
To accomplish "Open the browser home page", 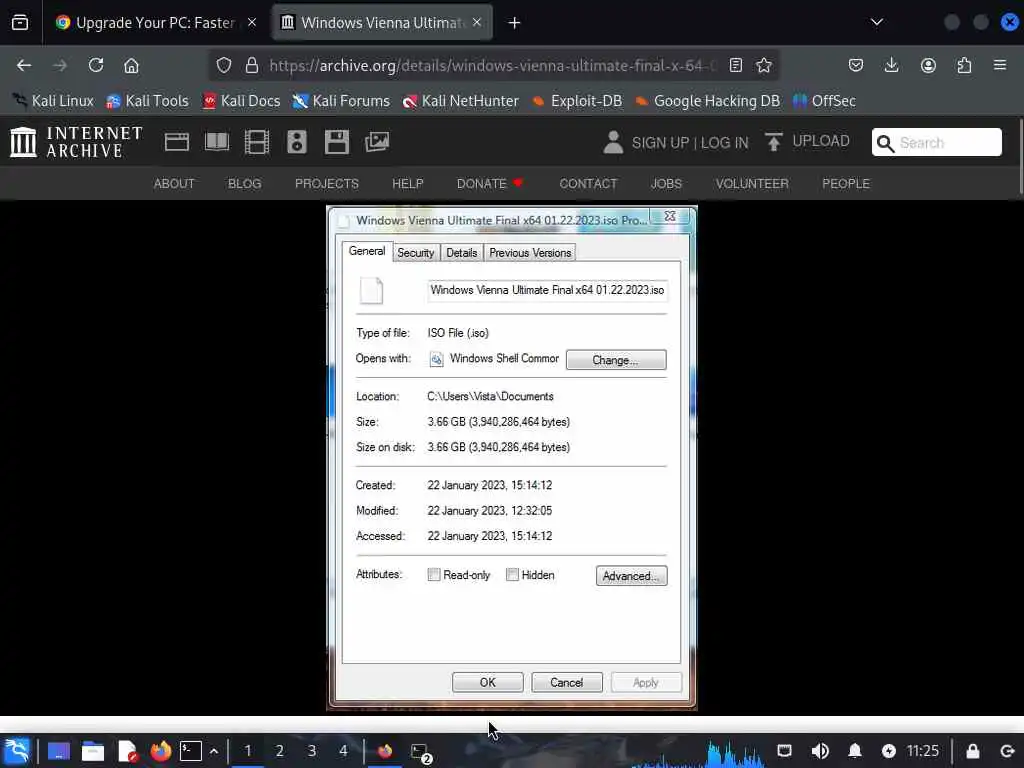I will click(131, 65).
